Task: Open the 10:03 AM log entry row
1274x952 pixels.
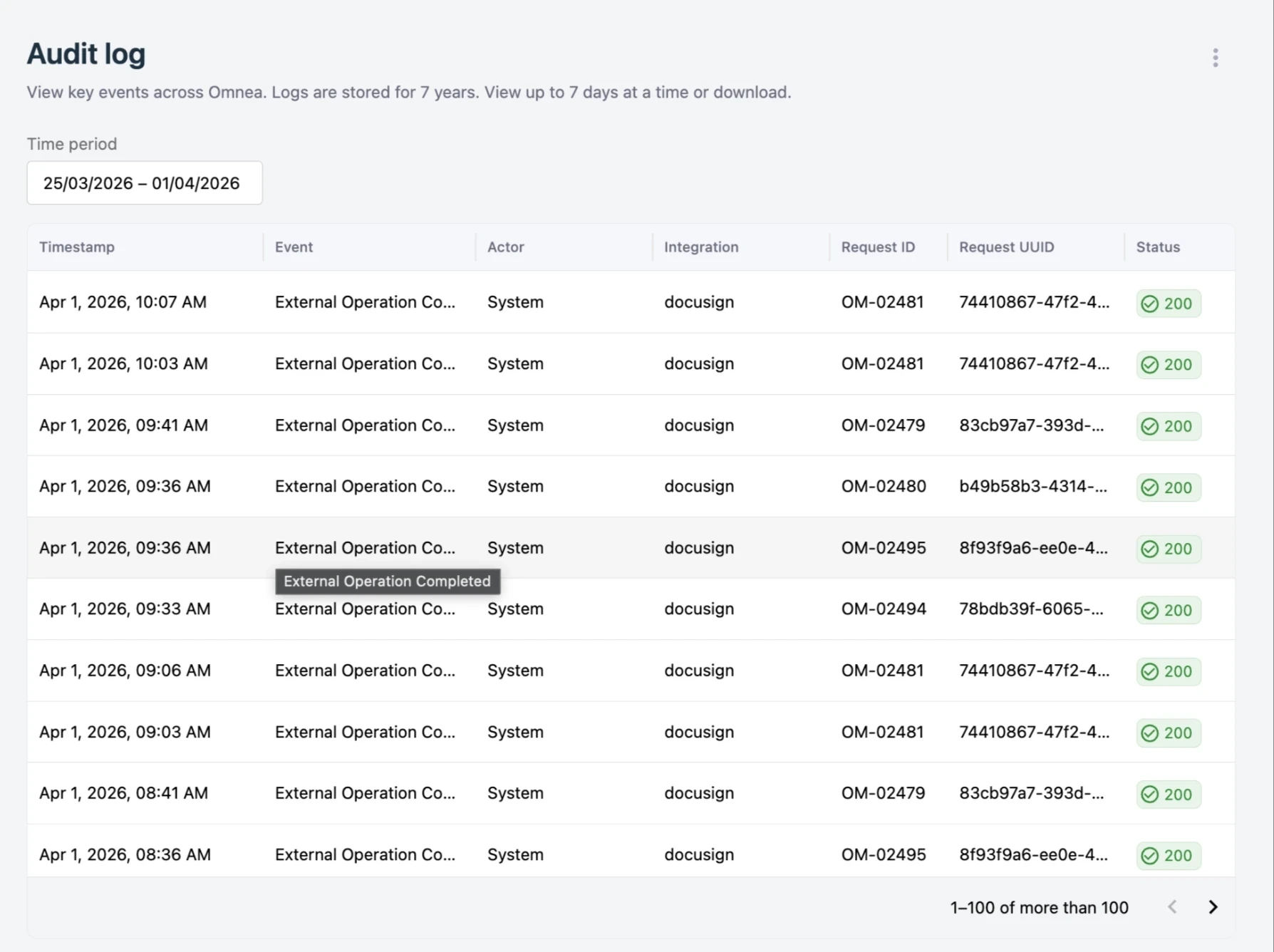Action: tap(631, 364)
